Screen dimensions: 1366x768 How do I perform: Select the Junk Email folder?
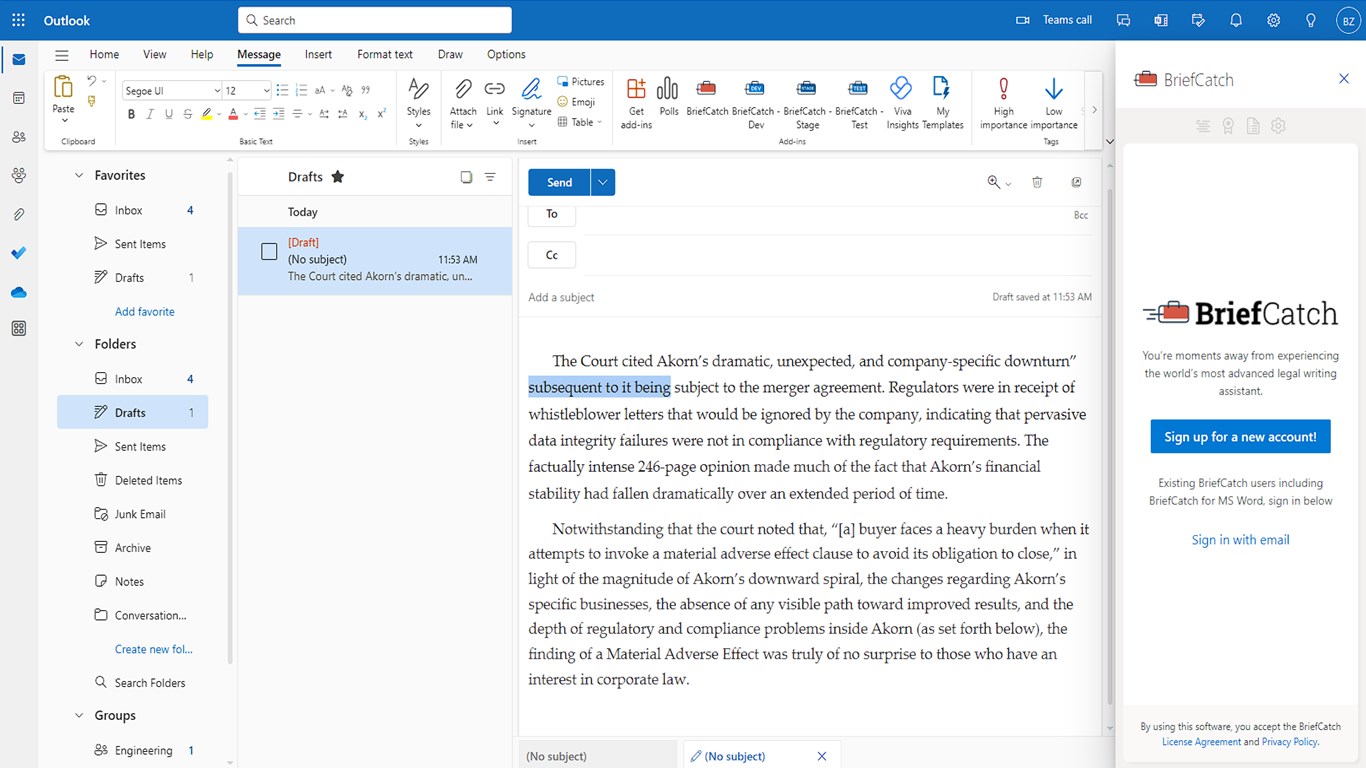tap(140, 514)
